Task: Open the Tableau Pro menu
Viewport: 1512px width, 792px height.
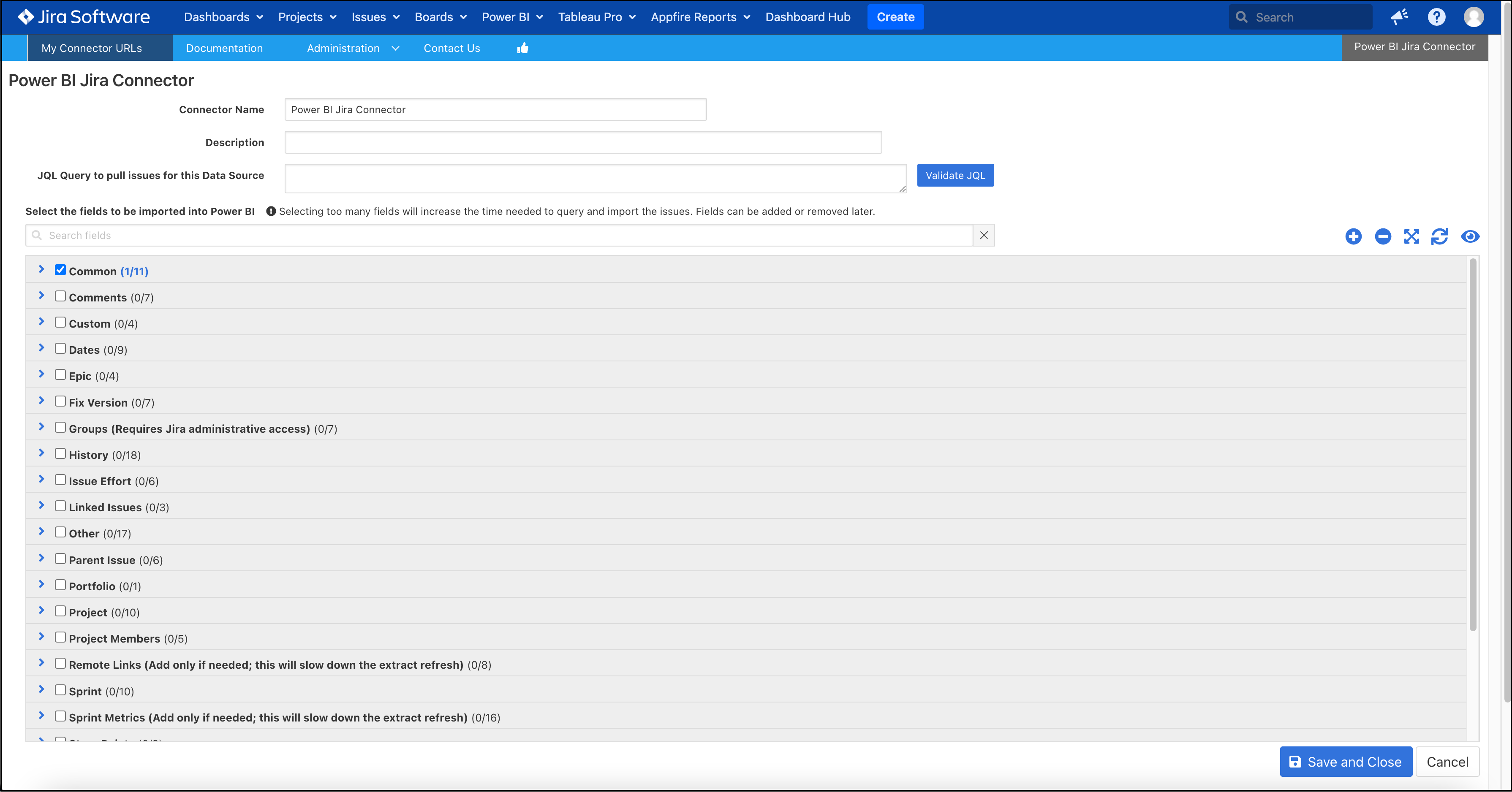Action: tap(596, 17)
